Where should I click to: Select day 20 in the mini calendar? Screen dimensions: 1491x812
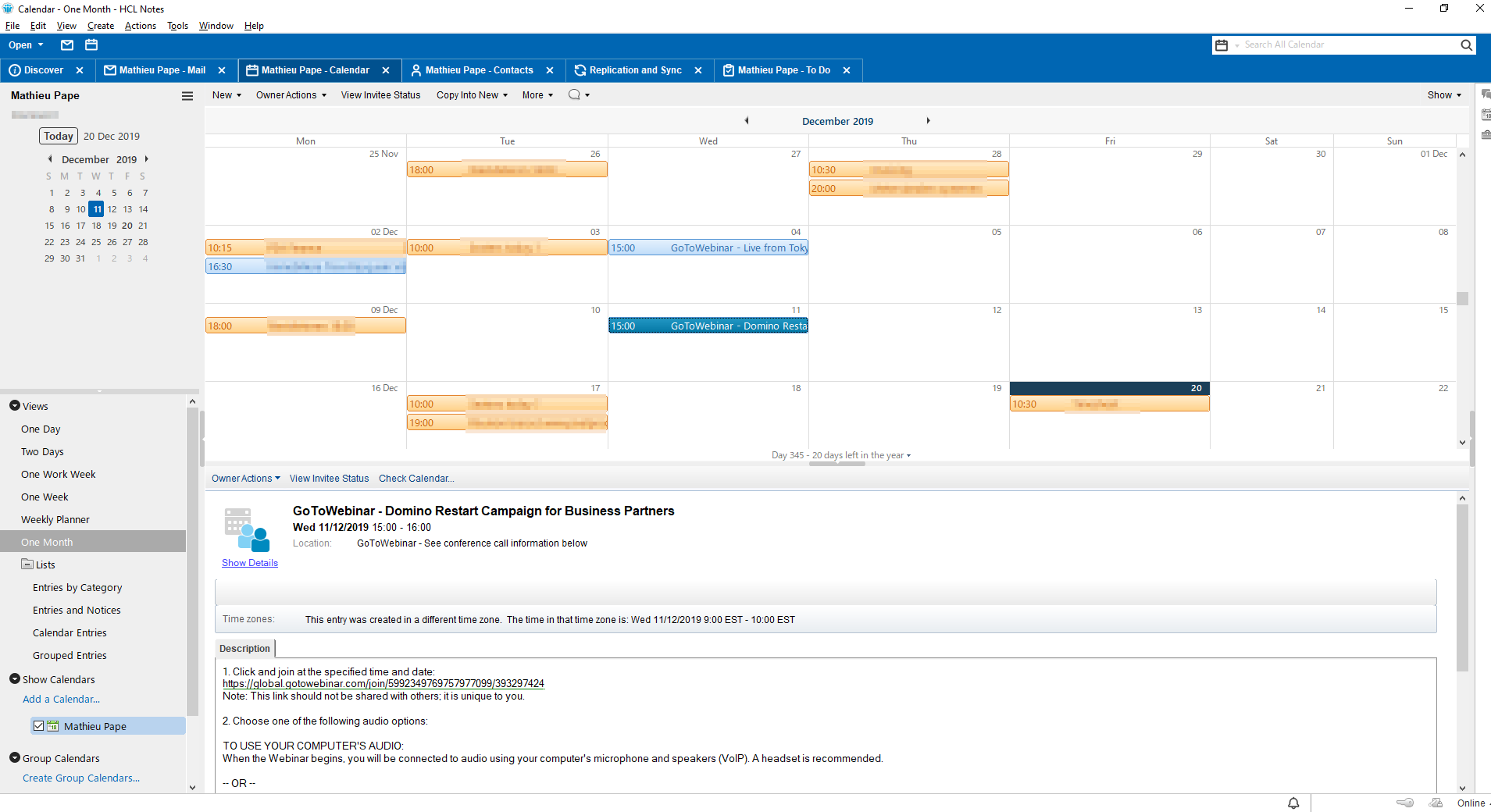(127, 226)
